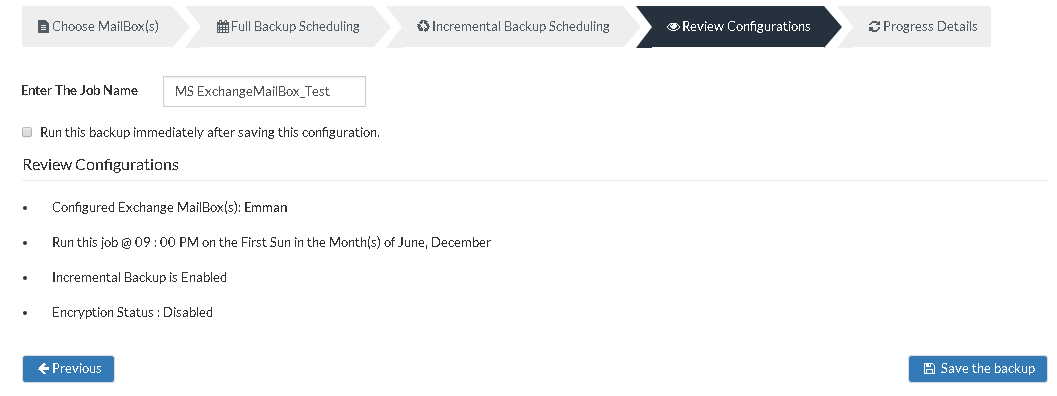Screen dimensions: 1057x396
Task: Click the Encryption Status : Disabled line
Action: point(132,312)
